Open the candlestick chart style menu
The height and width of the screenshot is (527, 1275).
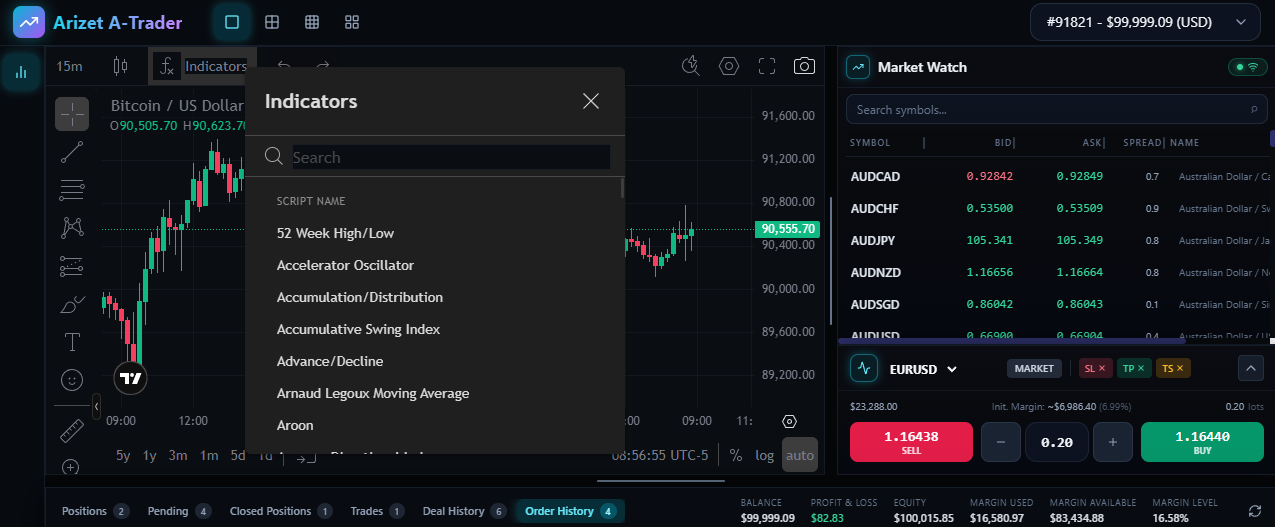[121, 66]
